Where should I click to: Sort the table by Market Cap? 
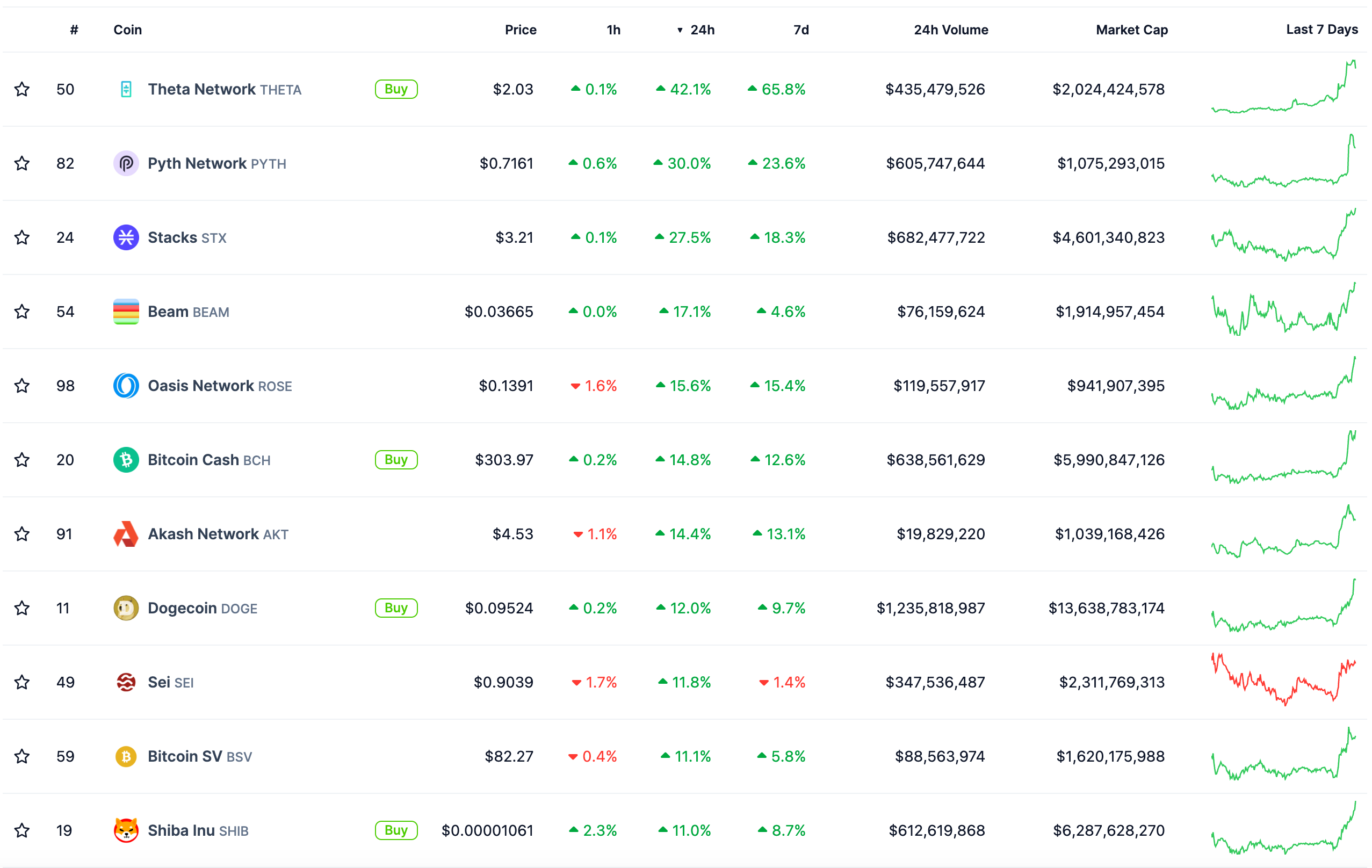1131,30
